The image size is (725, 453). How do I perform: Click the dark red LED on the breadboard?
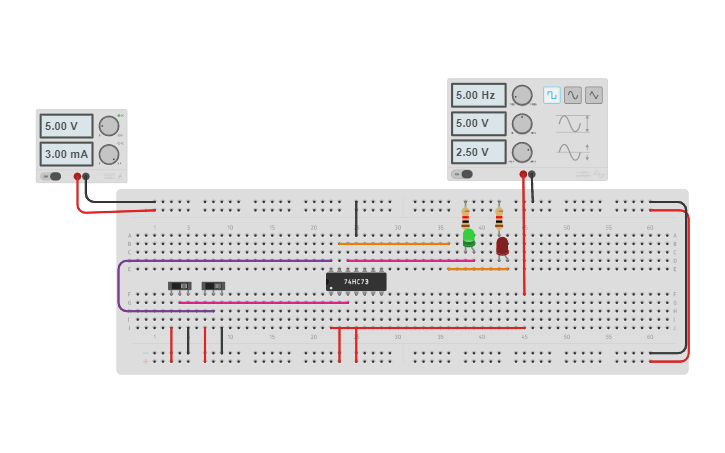[502, 246]
